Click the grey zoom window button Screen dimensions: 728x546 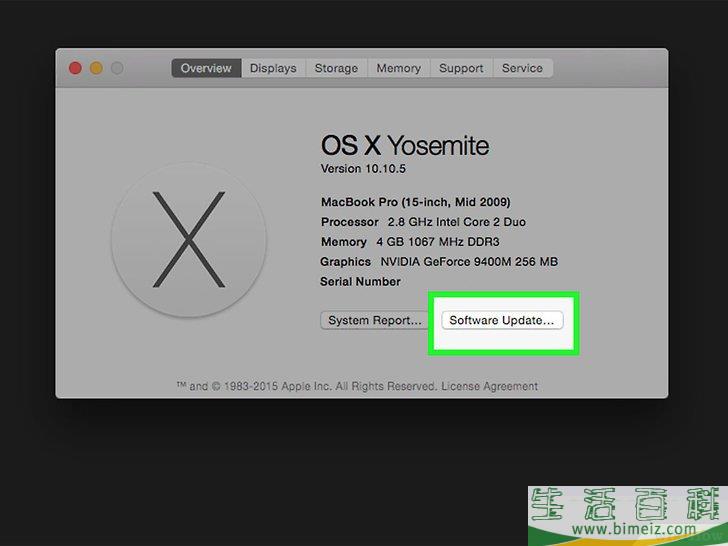[117, 68]
